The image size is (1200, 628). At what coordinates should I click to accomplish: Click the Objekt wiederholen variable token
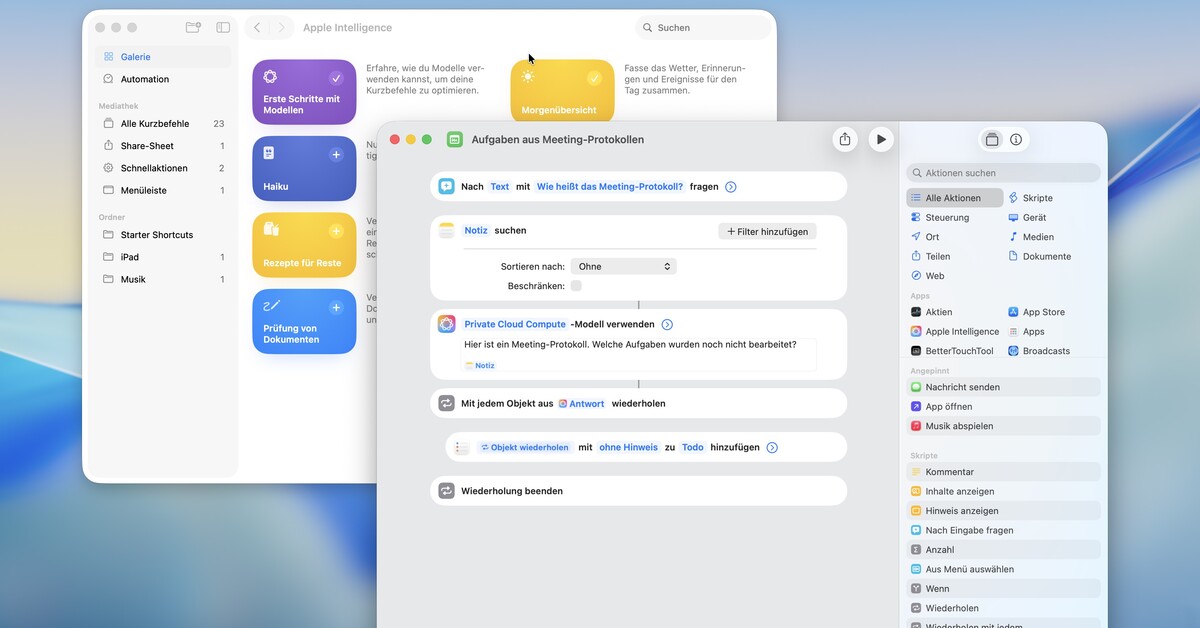click(525, 448)
